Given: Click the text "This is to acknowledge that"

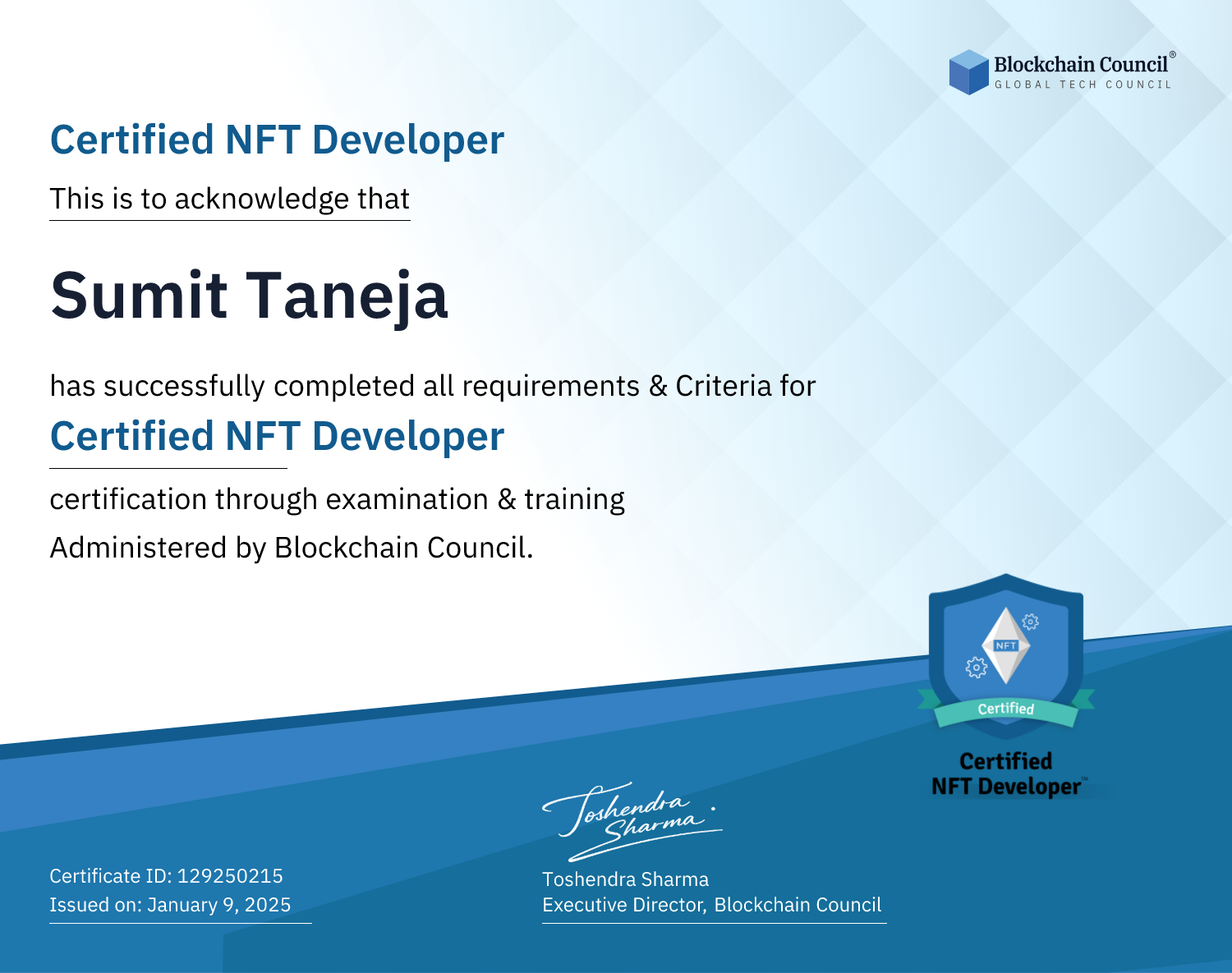Looking at the screenshot, I should point(230,199).
